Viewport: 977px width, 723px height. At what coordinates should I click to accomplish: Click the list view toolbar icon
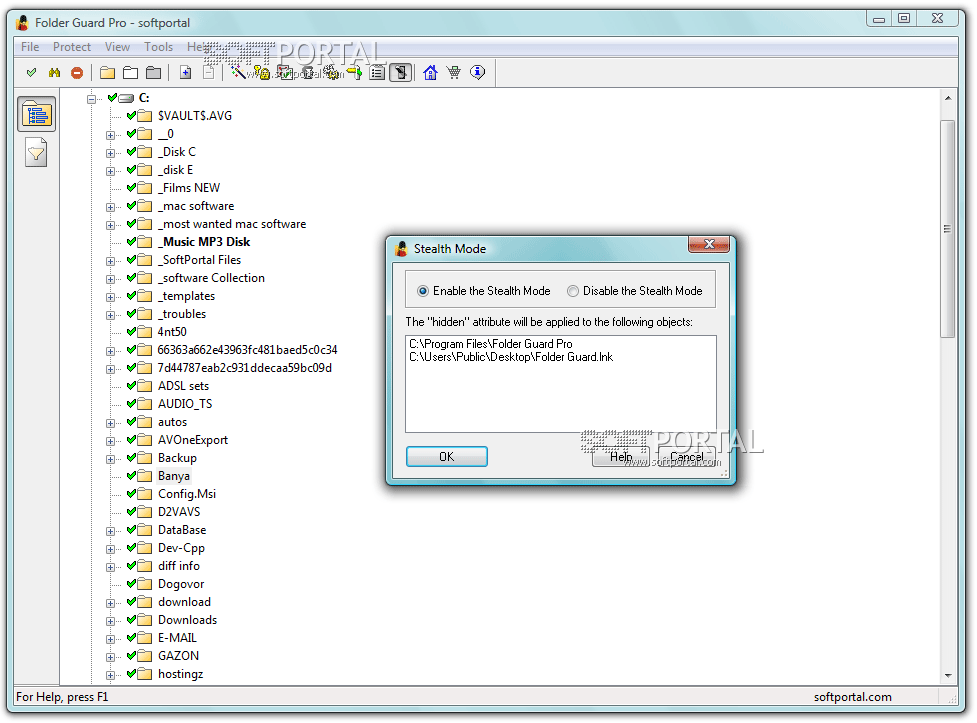377,73
